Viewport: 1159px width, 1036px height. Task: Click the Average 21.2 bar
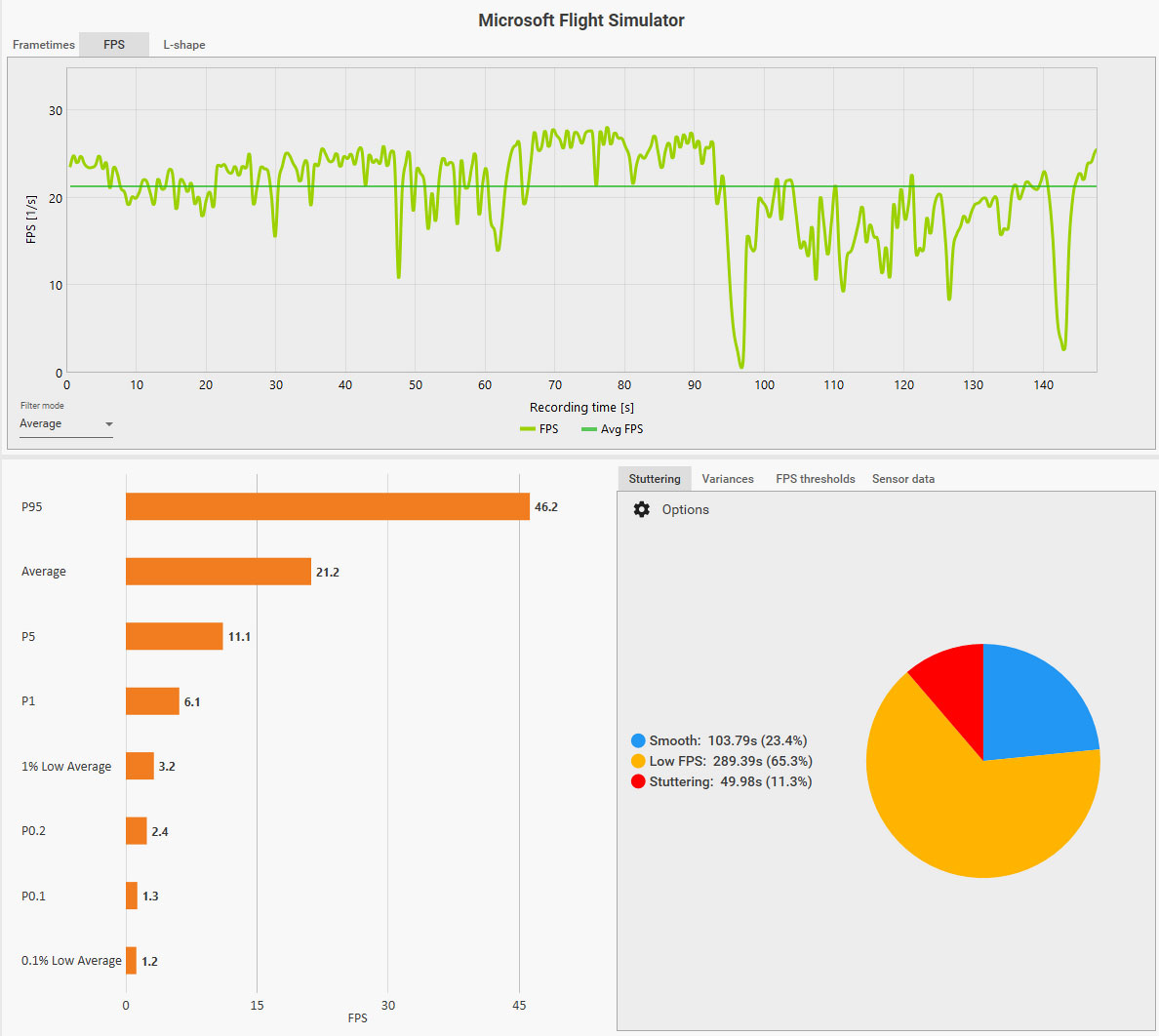(219, 572)
